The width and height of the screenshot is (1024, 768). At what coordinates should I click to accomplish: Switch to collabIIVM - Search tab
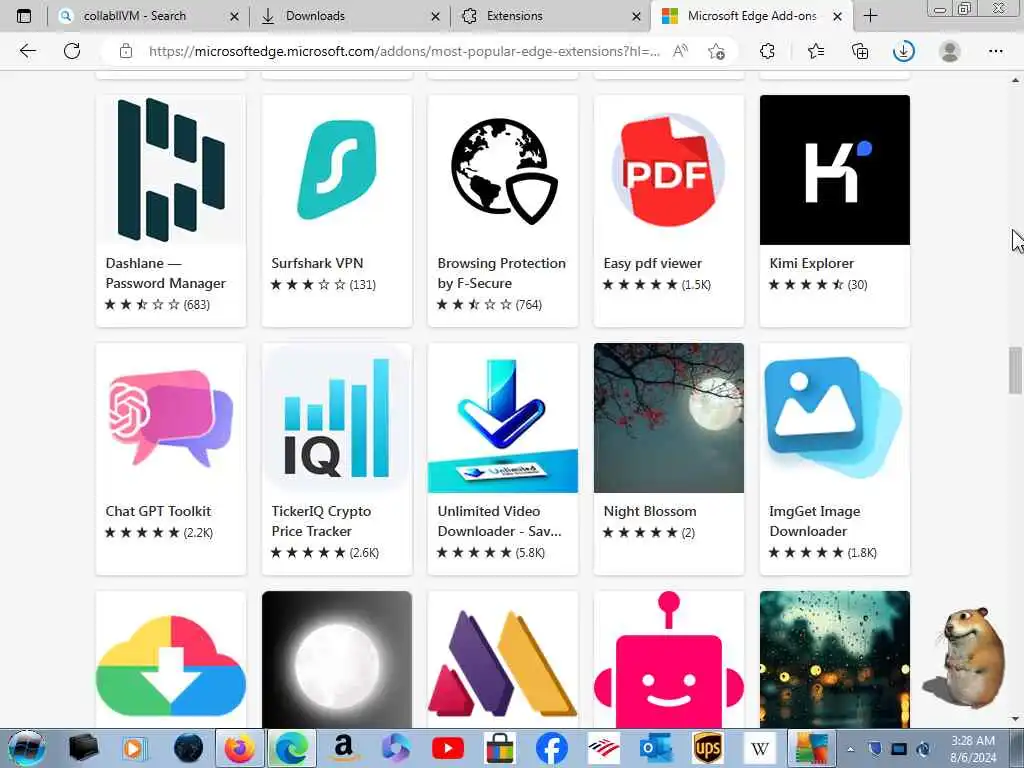148,16
